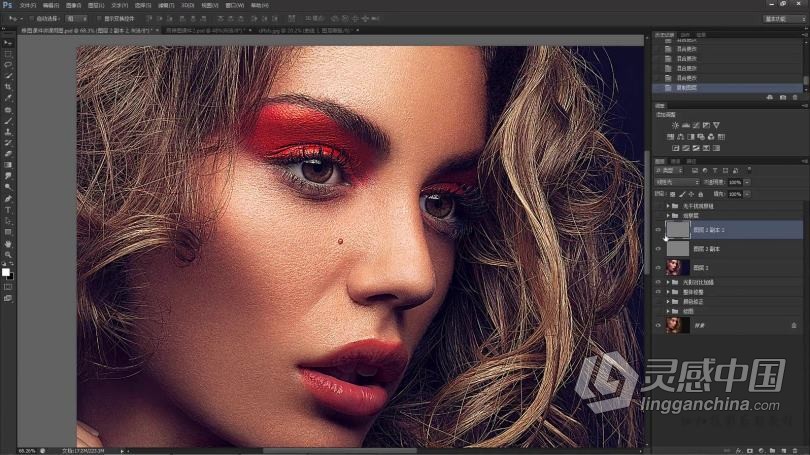Open the Opacity slider dropdown arrow
The width and height of the screenshot is (810, 455).
[x=747, y=182]
